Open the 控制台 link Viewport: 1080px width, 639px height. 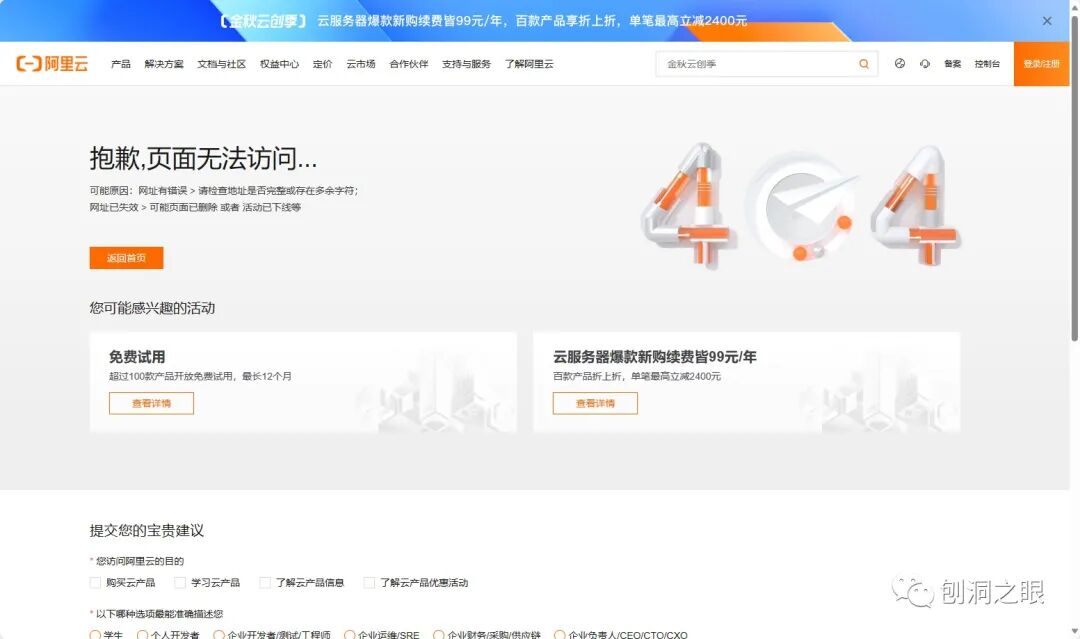click(987, 64)
